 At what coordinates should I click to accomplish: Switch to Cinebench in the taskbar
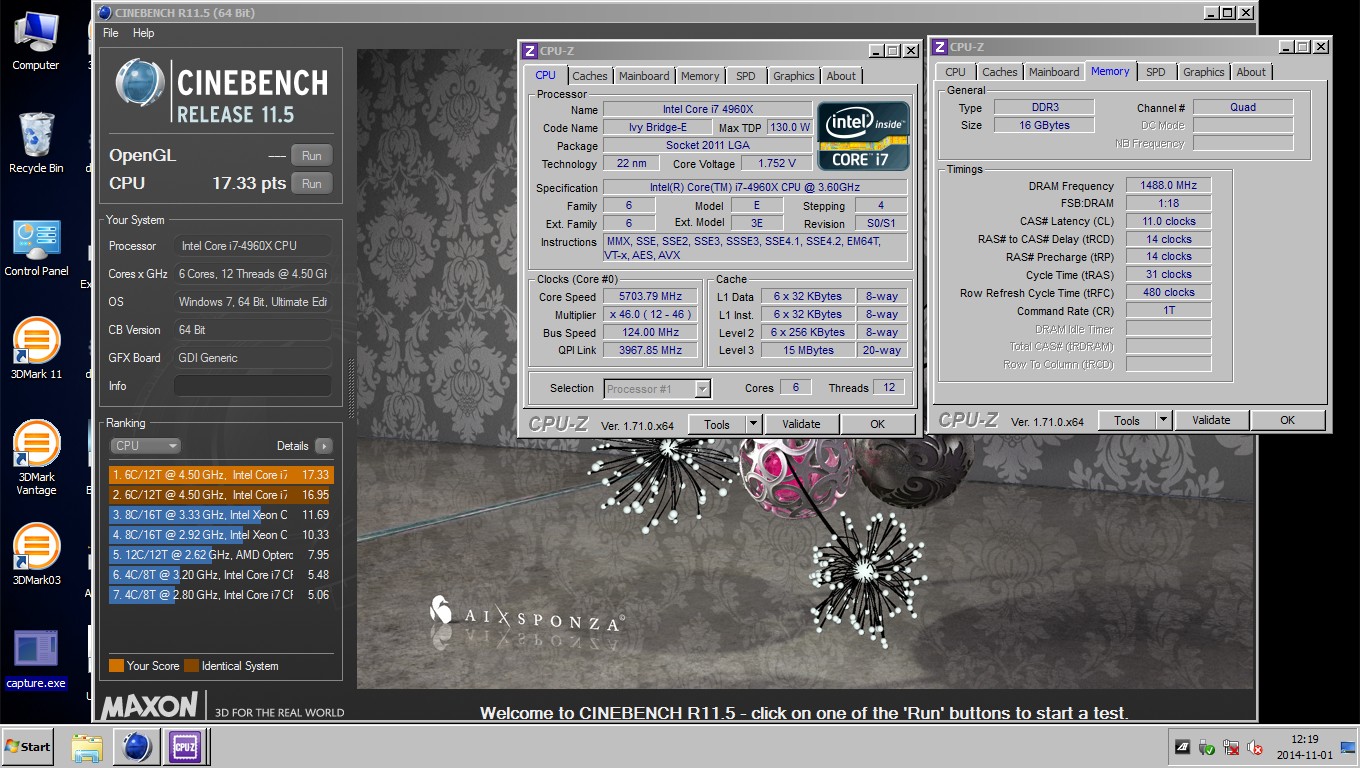136,747
